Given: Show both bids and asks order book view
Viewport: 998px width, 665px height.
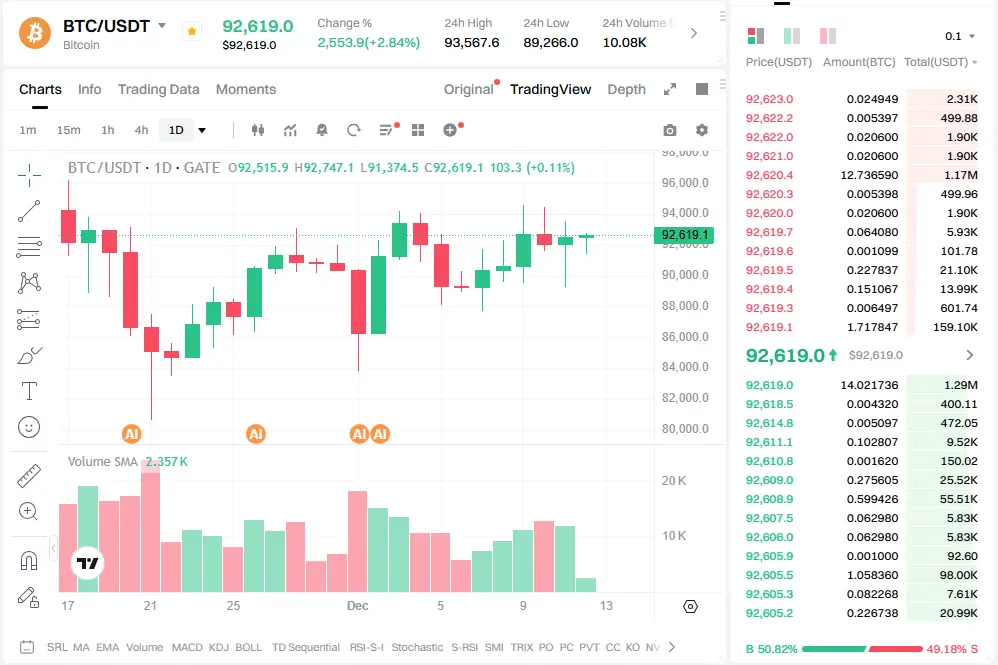Looking at the screenshot, I should [756, 36].
